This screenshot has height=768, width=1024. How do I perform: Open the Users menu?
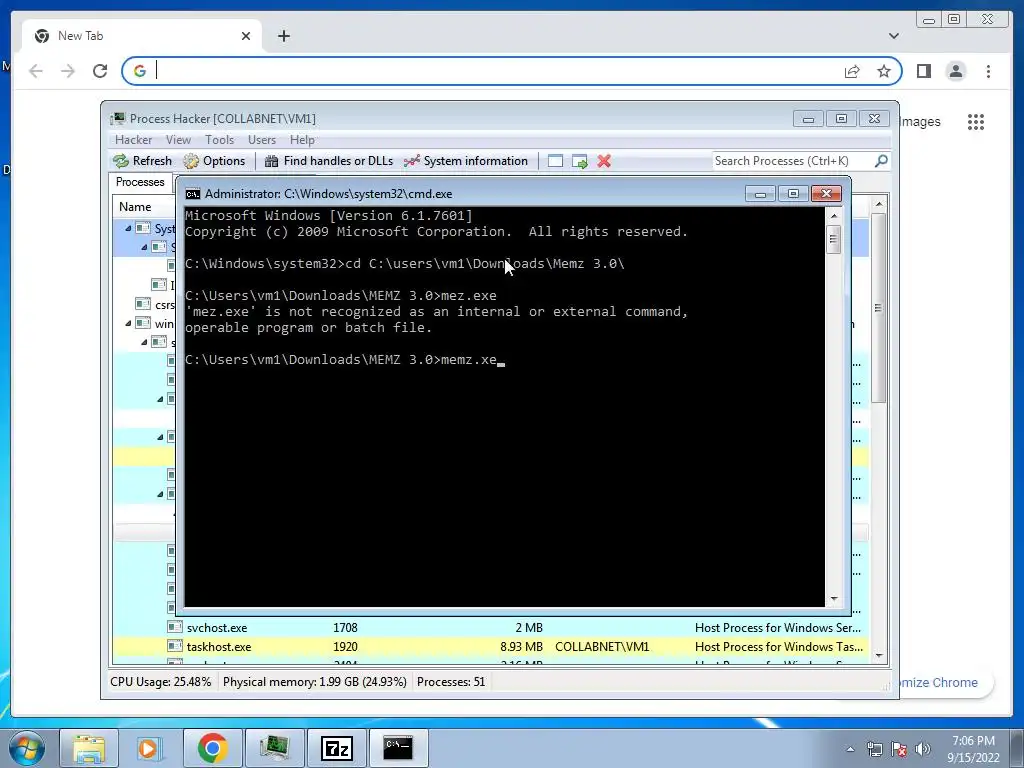[262, 140]
